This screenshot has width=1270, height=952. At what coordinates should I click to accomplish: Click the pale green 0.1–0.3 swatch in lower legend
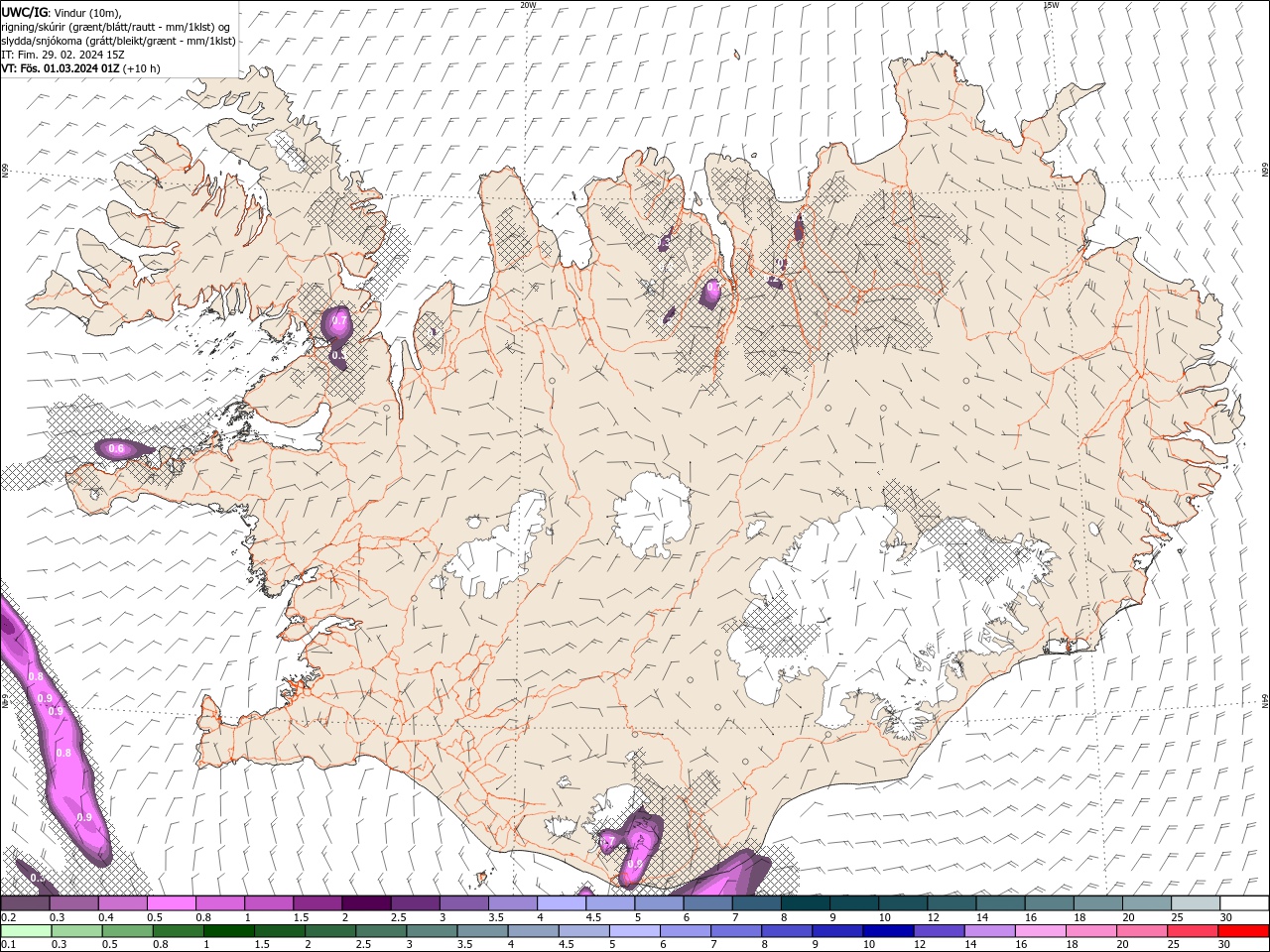[26, 931]
